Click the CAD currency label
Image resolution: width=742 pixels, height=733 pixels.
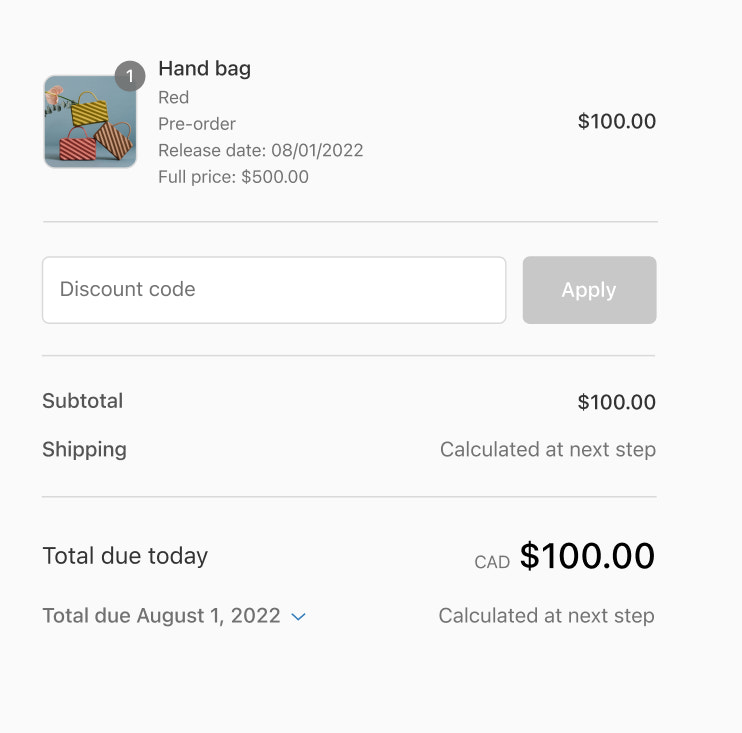tap(492, 562)
